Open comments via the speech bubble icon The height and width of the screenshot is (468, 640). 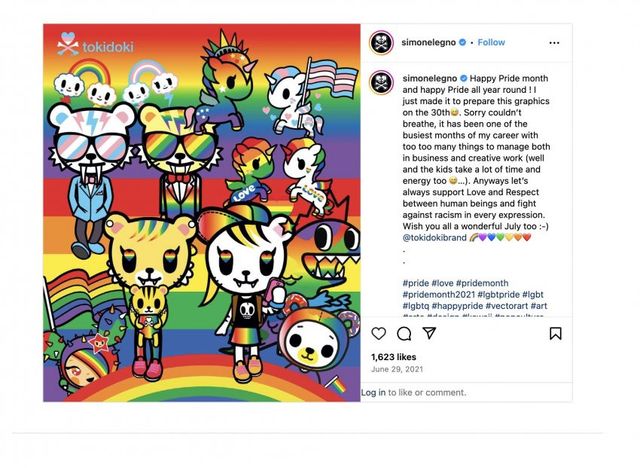point(404,333)
